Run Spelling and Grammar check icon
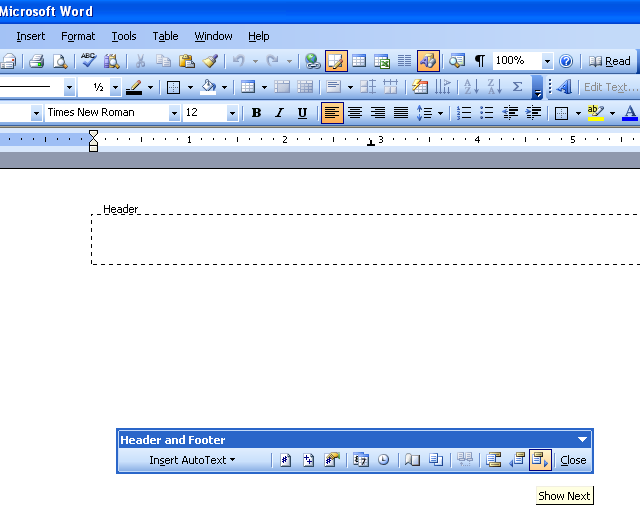 (x=88, y=61)
